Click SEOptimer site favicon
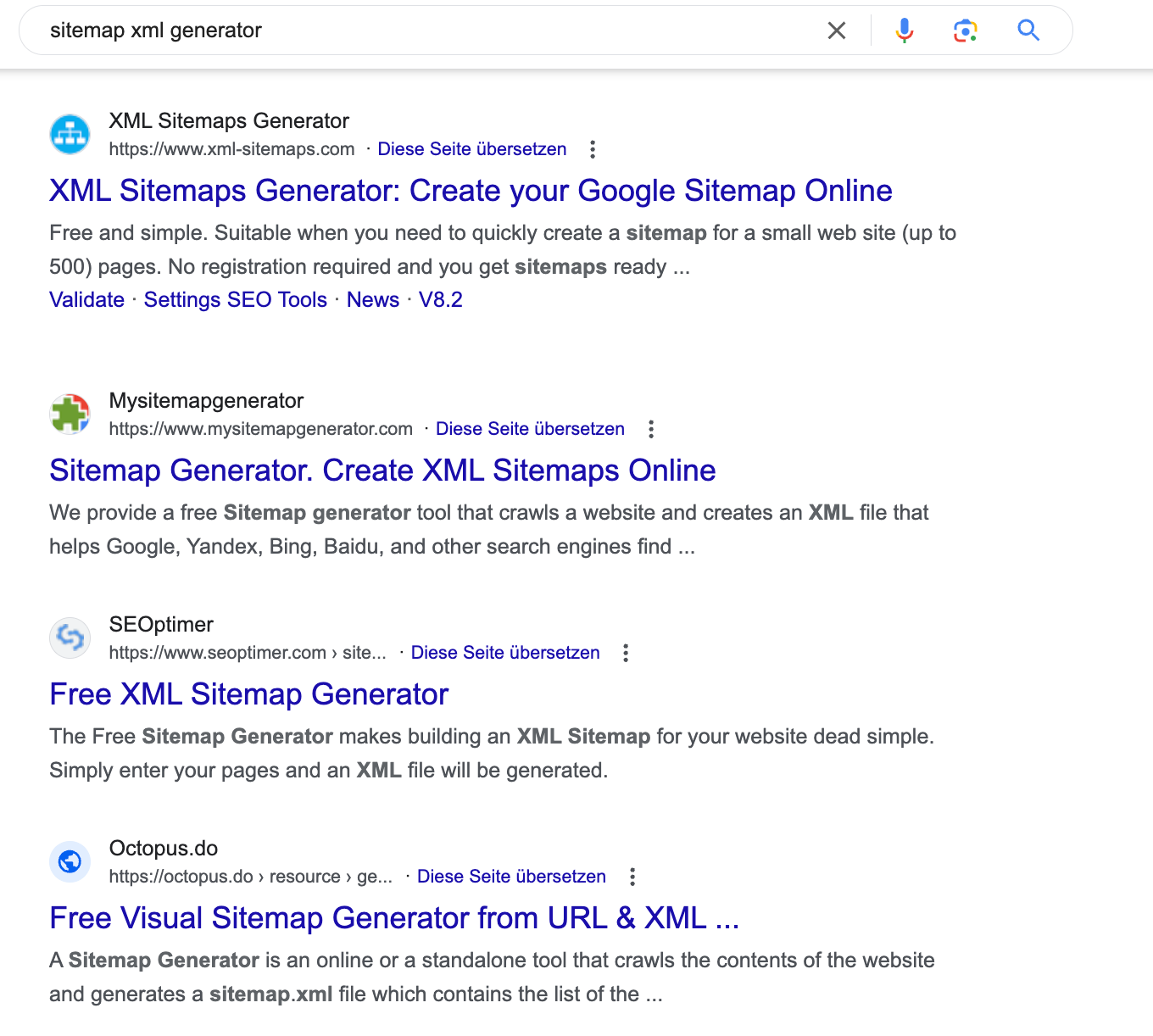1153x1036 pixels. 70,638
